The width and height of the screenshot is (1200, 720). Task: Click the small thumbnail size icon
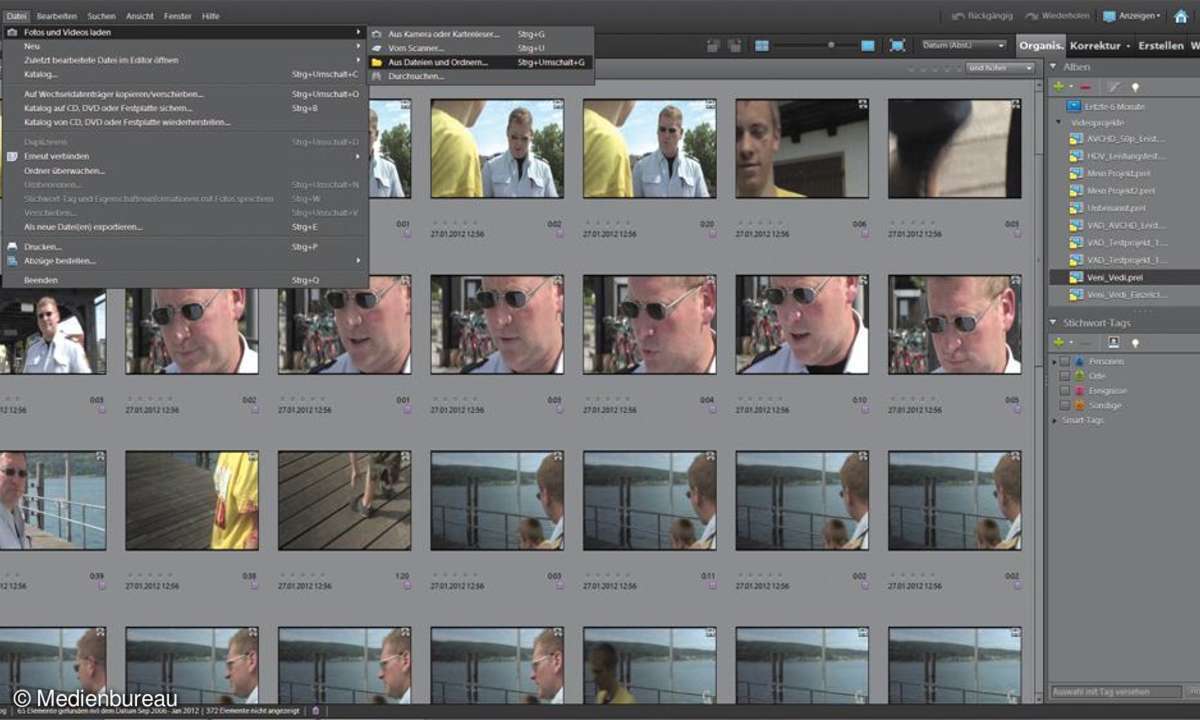click(762, 45)
